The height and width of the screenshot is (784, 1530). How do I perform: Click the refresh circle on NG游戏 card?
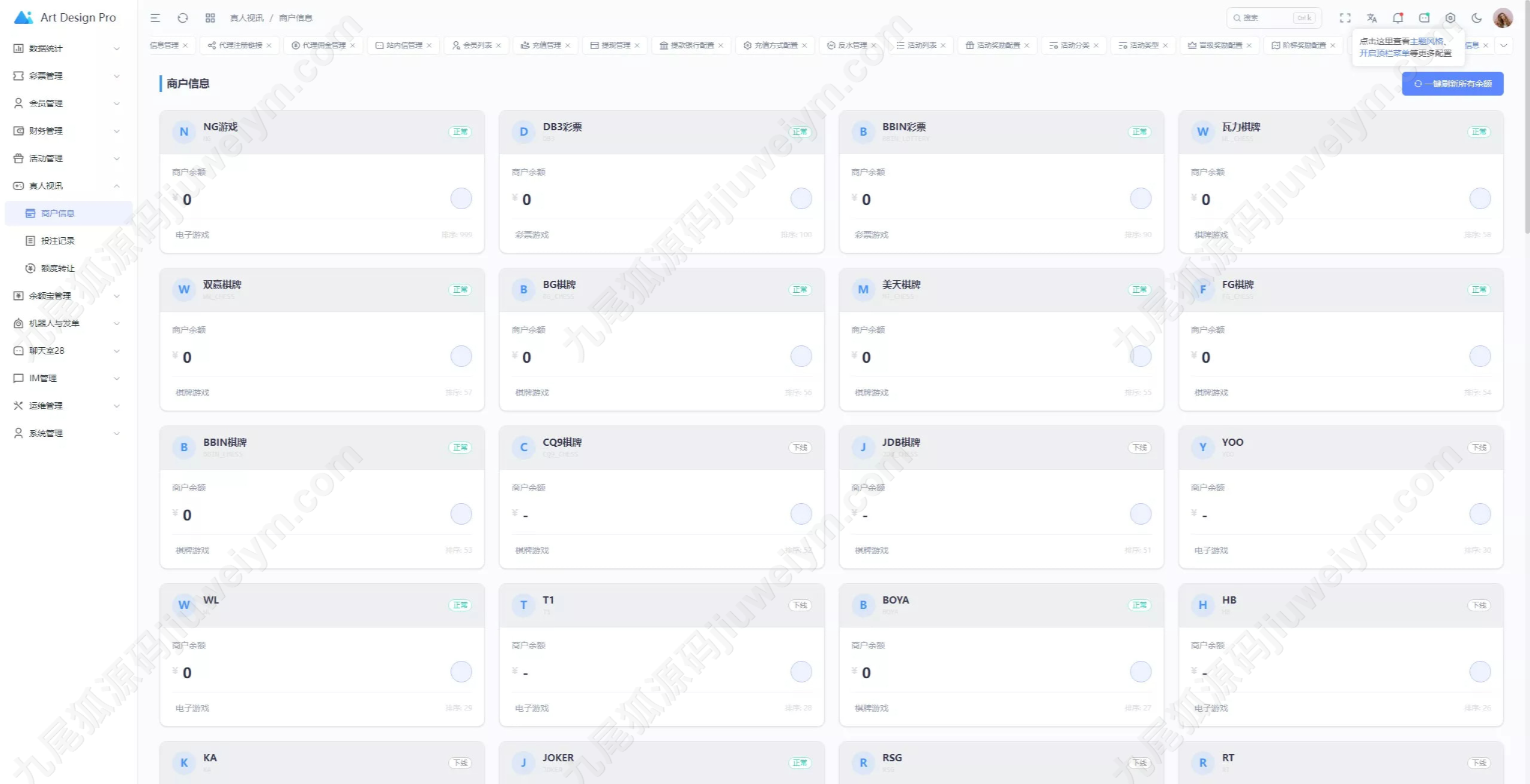pyautogui.click(x=461, y=198)
